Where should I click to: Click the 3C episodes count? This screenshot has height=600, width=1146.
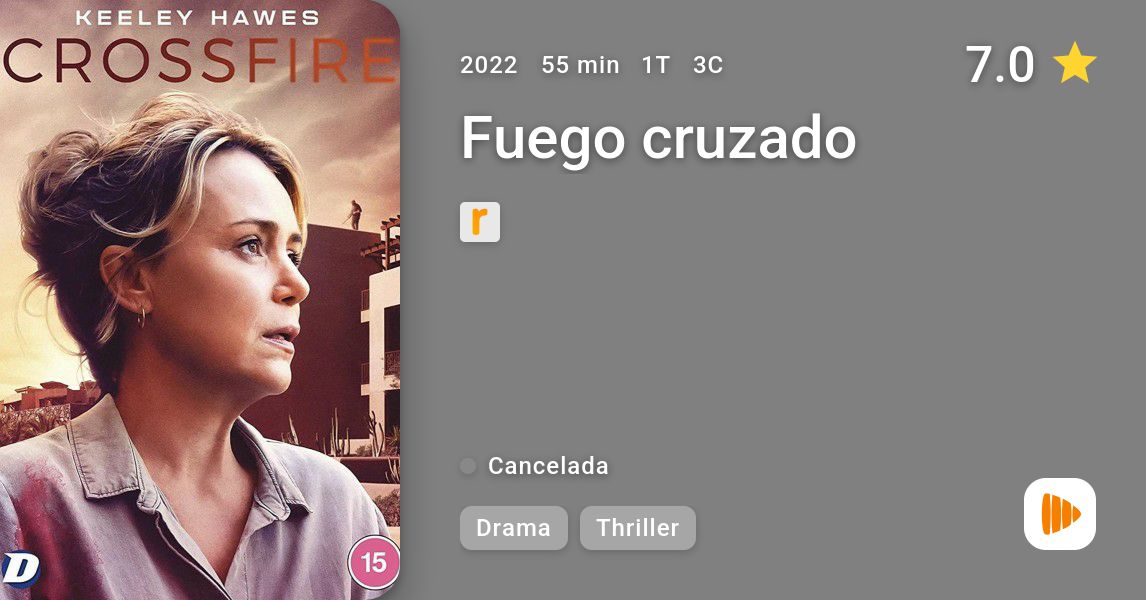(707, 65)
